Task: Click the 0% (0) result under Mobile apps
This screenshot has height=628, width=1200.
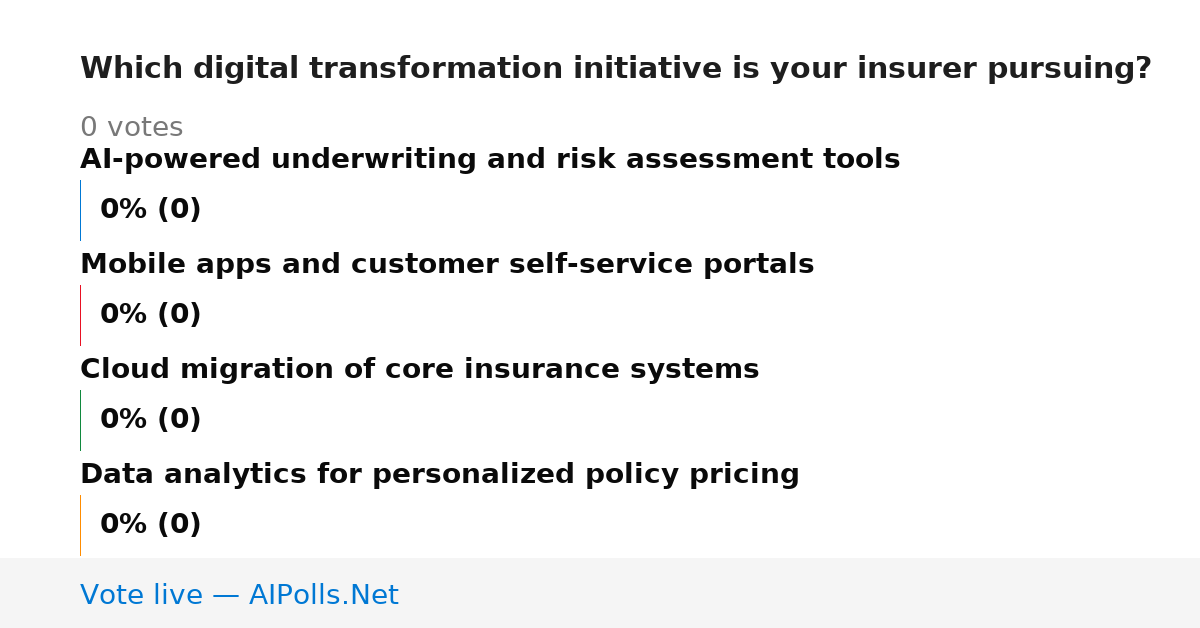Action: pos(151,315)
